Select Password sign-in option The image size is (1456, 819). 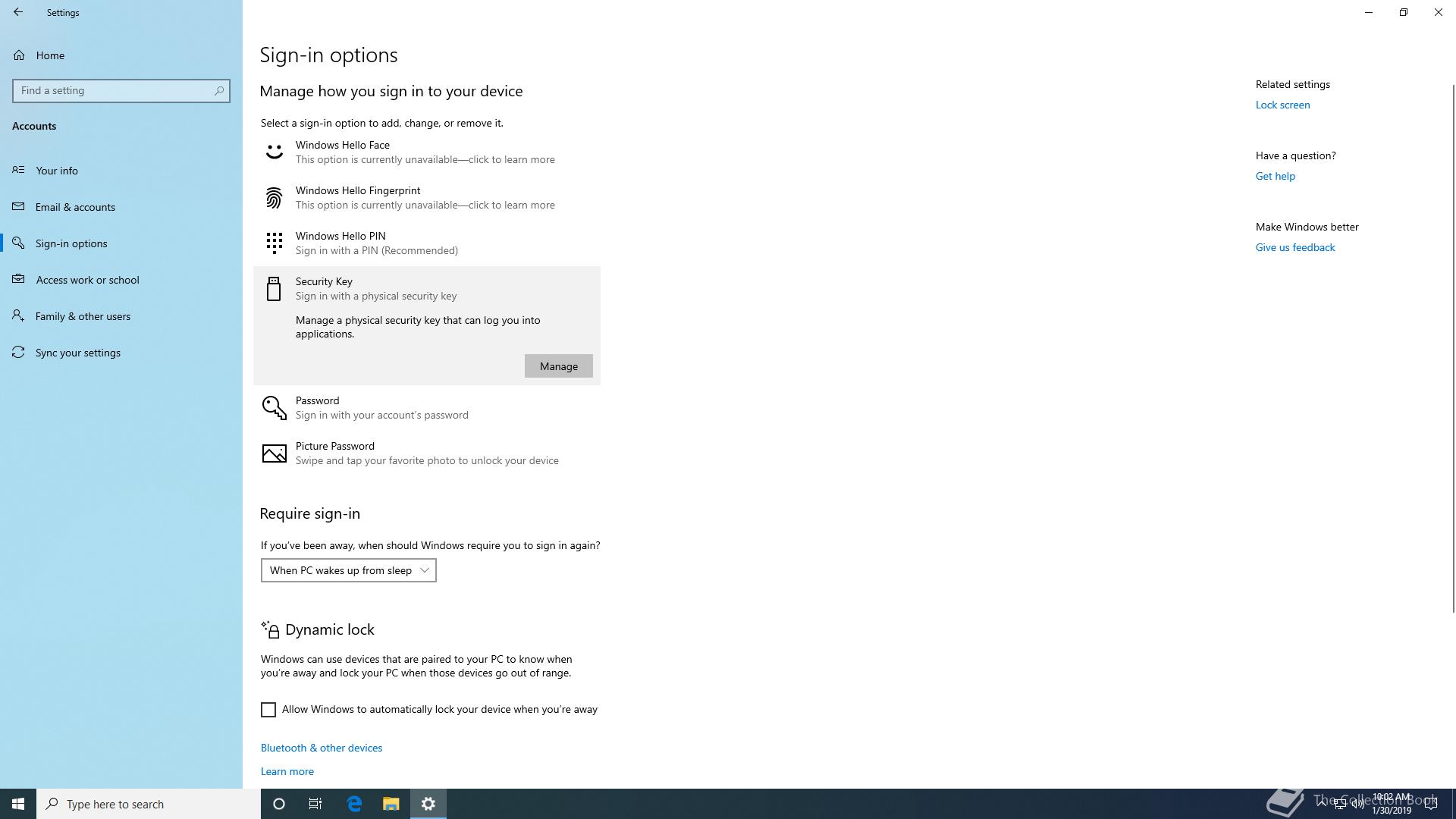(427, 408)
